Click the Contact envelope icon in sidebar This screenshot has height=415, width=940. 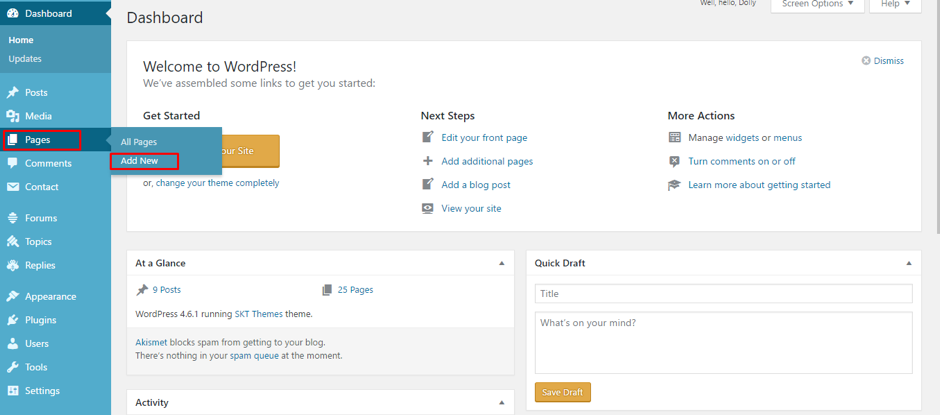click(x=13, y=187)
